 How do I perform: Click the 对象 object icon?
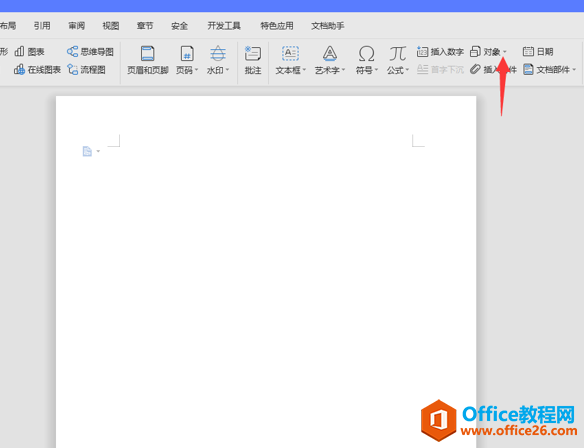point(475,51)
